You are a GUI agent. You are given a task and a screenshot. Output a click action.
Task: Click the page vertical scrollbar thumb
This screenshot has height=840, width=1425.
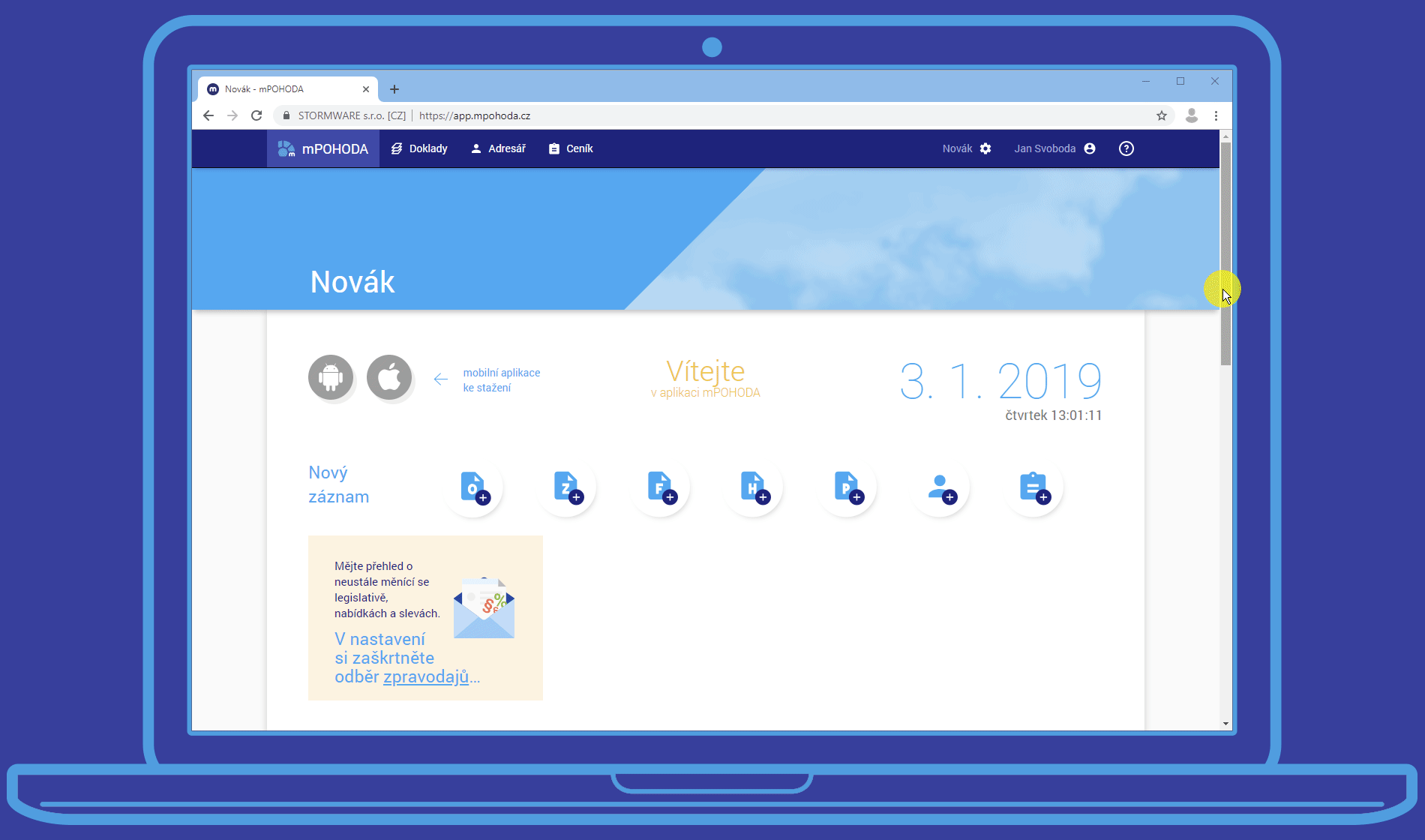coord(1225,253)
